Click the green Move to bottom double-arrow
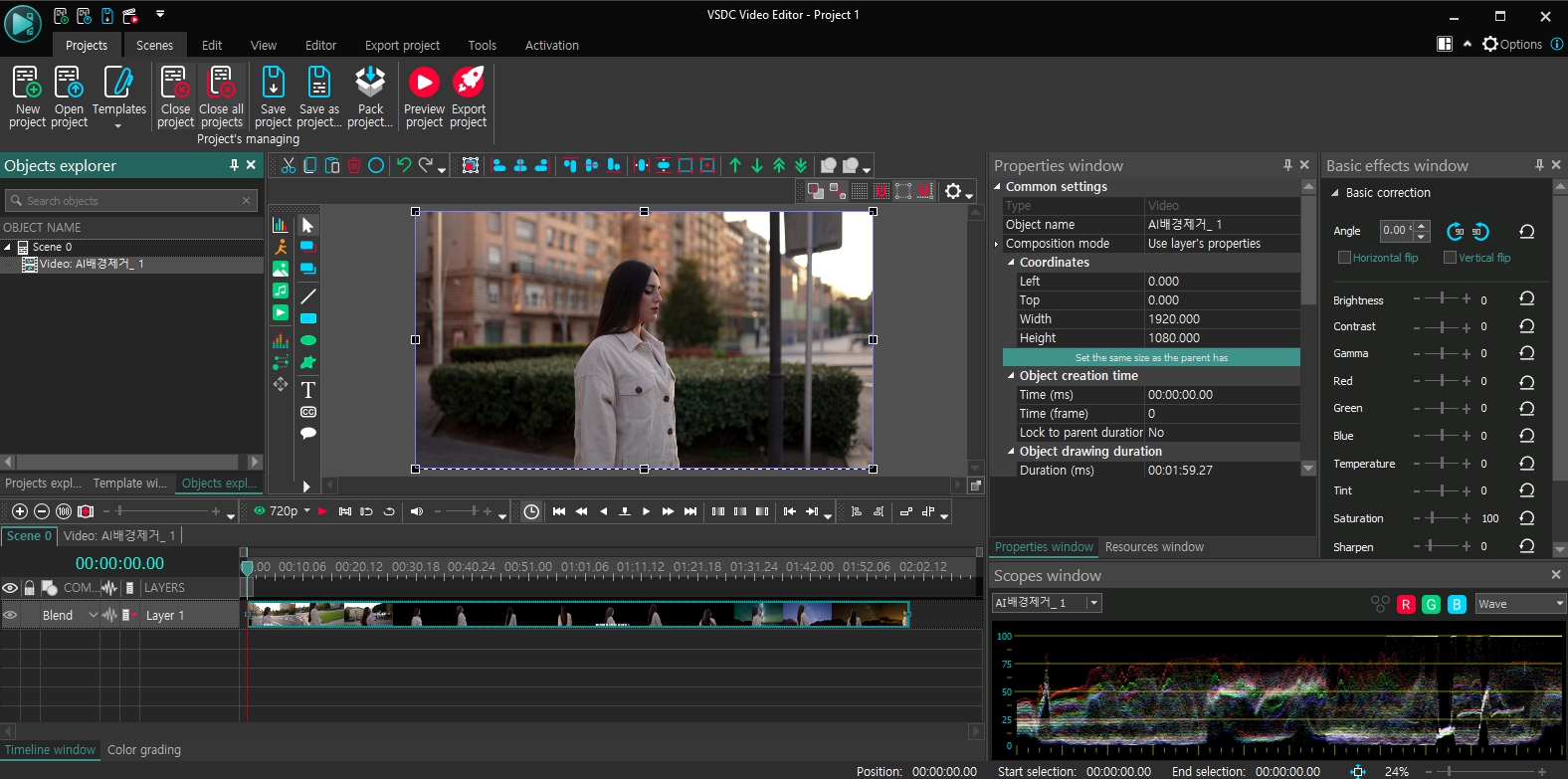This screenshot has width=1568, height=779. point(801,165)
